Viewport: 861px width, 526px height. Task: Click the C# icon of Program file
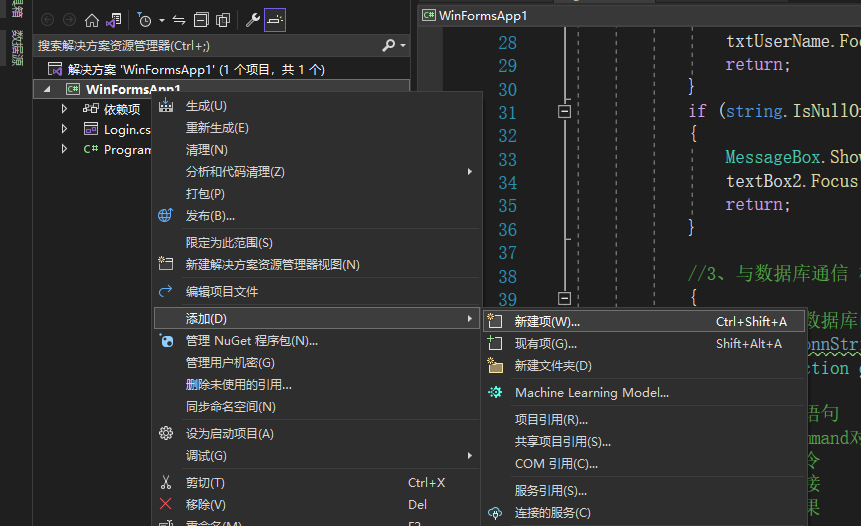click(x=91, y=149)
